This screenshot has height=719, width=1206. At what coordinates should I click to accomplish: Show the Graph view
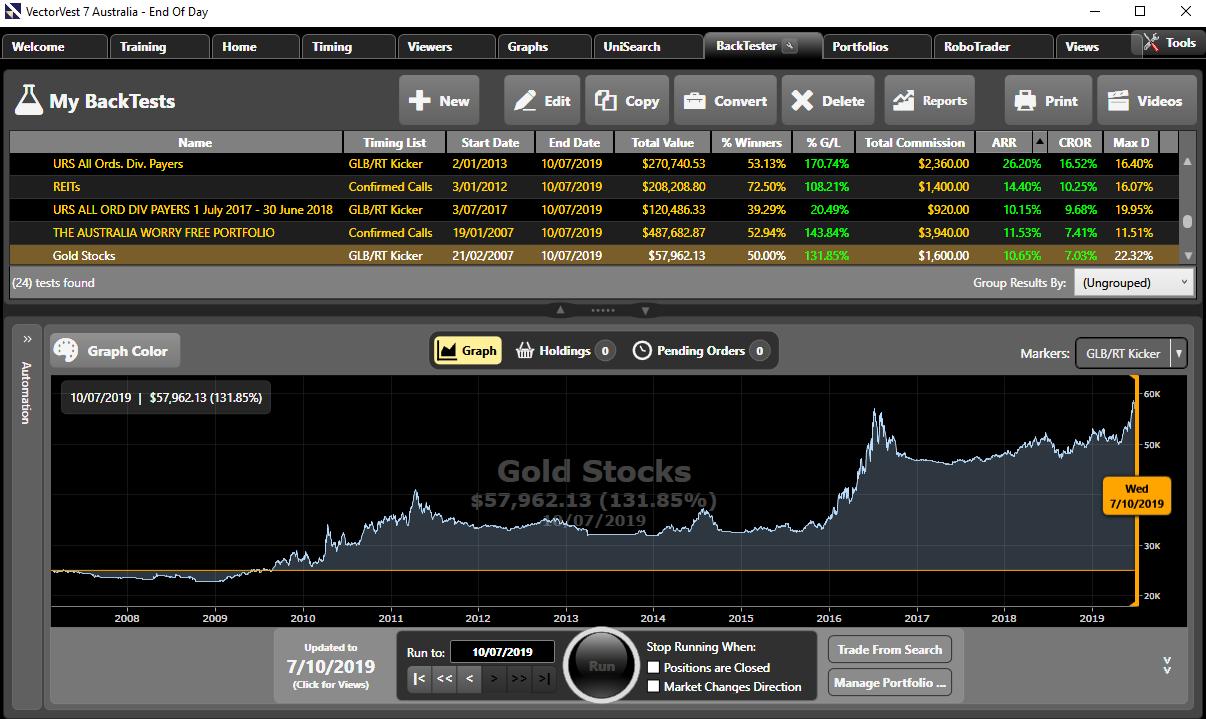point(467,351)
